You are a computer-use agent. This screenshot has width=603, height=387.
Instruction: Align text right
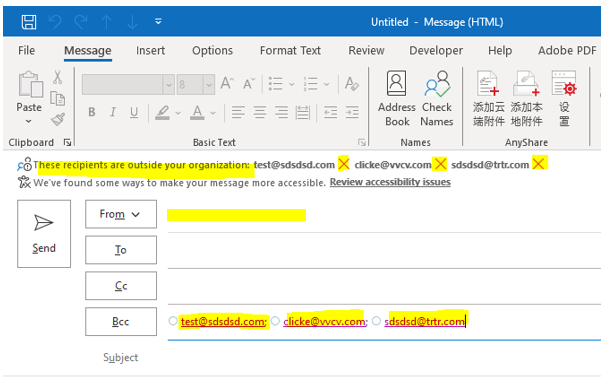(281, 112)
